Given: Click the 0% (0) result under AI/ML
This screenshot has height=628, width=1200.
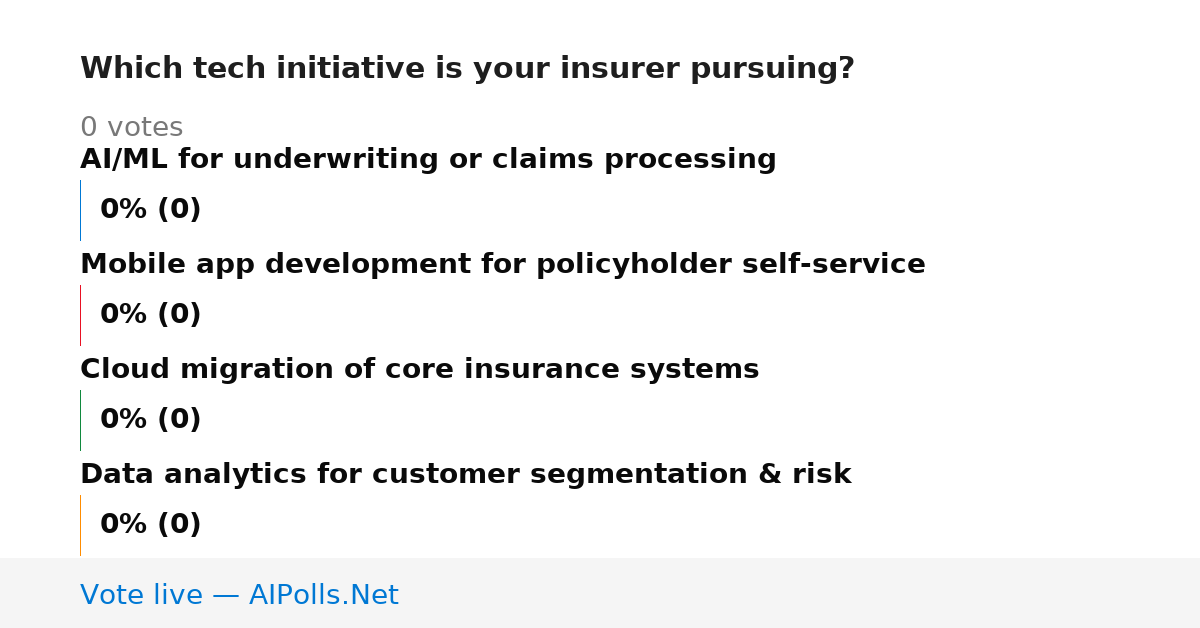Looking at the screenshot, I should pyautogui.click(x=151, y=210).
